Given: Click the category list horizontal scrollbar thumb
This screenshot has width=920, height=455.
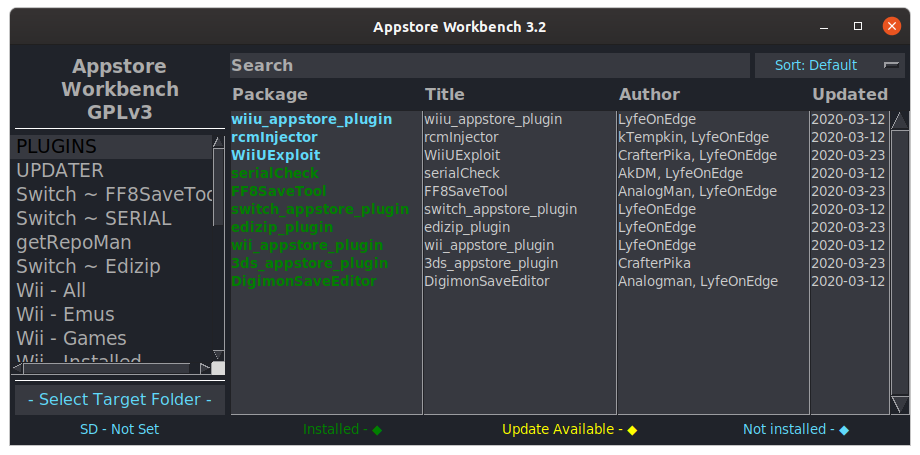Looking at the screenshot, I should (x=107, y=369).
